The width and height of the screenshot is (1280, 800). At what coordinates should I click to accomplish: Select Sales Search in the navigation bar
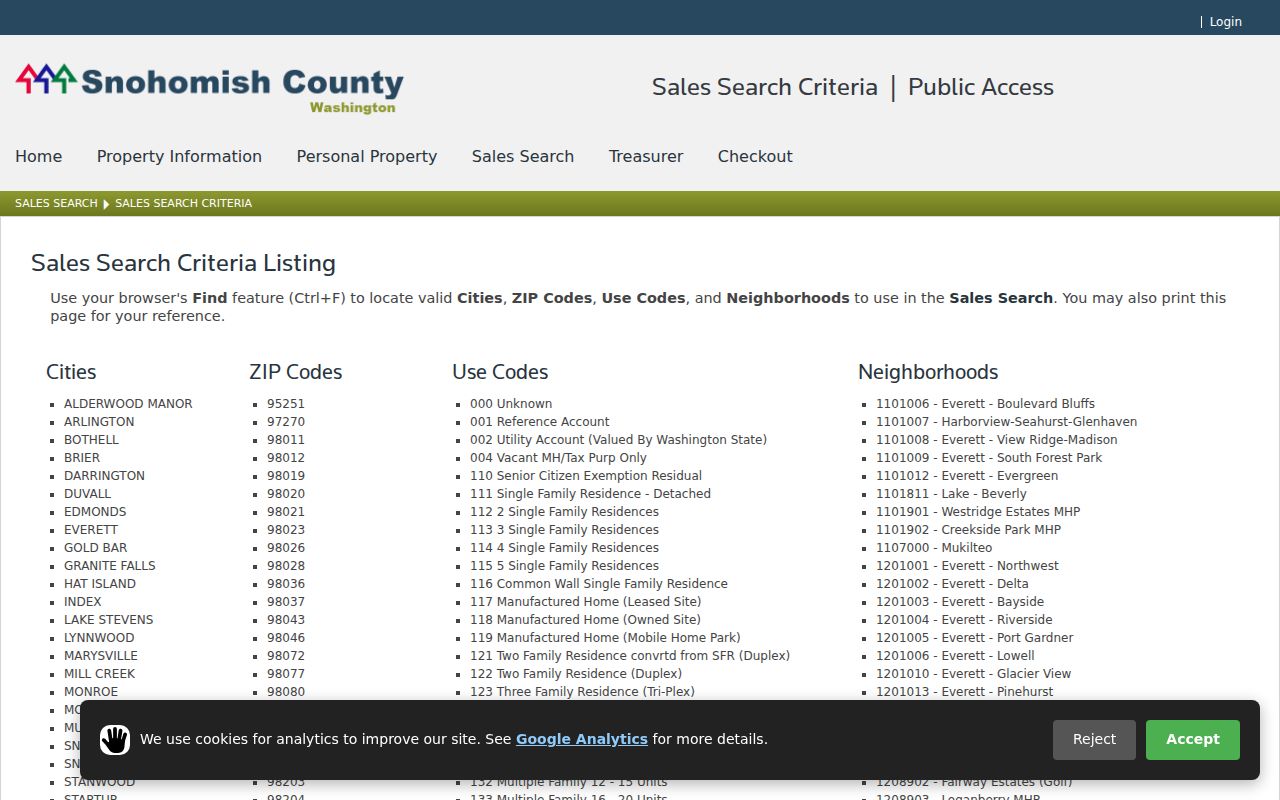coord(523,156)
